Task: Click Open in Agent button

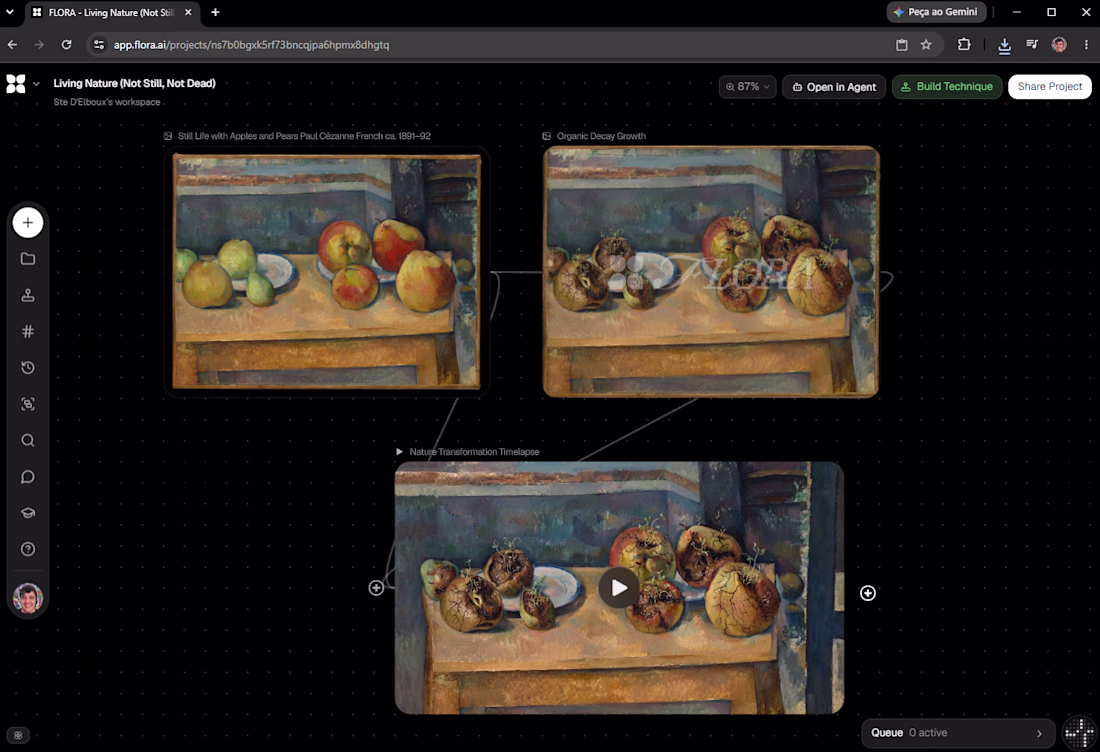Action: [x=834, y=87]
